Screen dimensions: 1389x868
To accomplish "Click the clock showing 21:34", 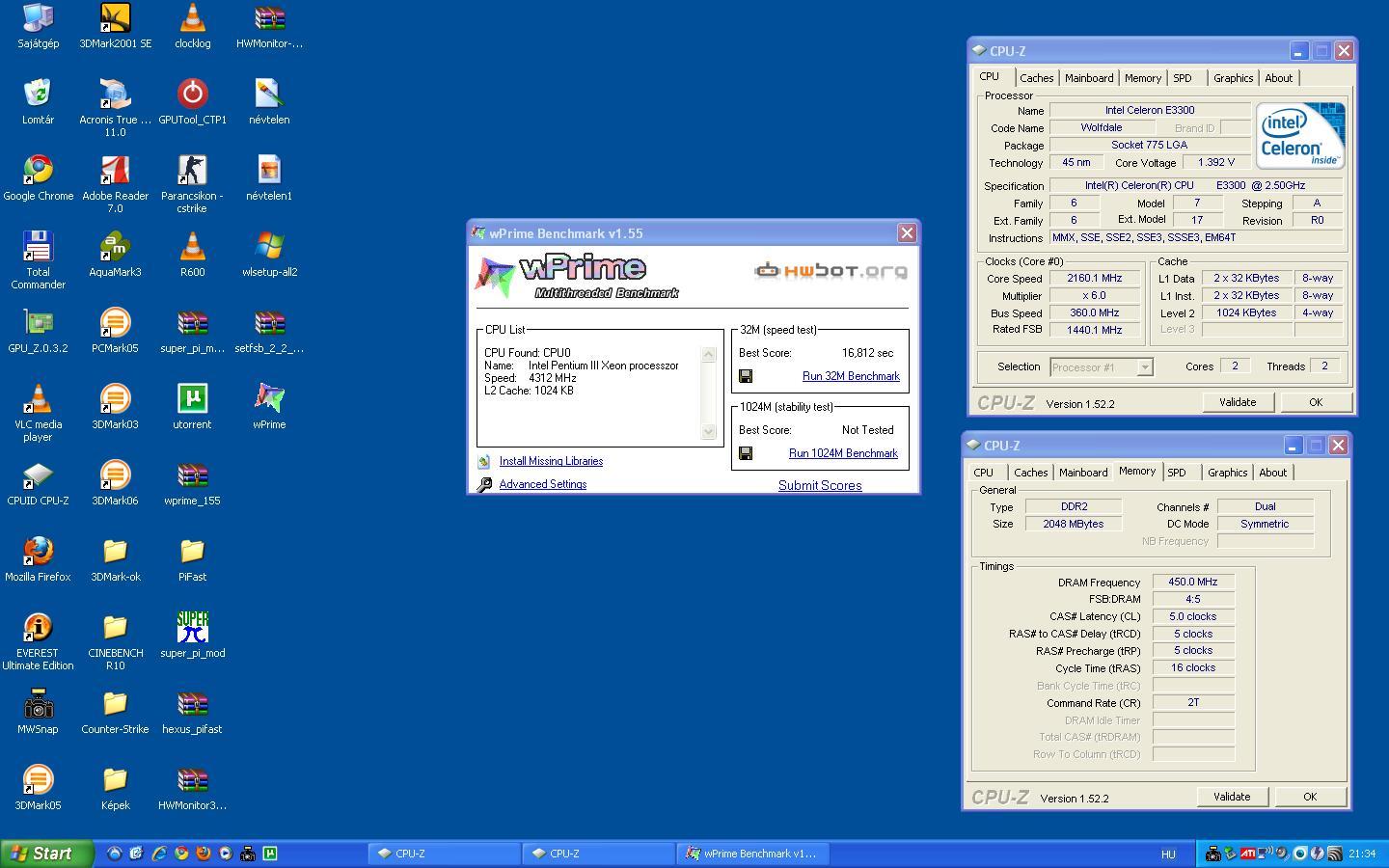I will 1362,854.
